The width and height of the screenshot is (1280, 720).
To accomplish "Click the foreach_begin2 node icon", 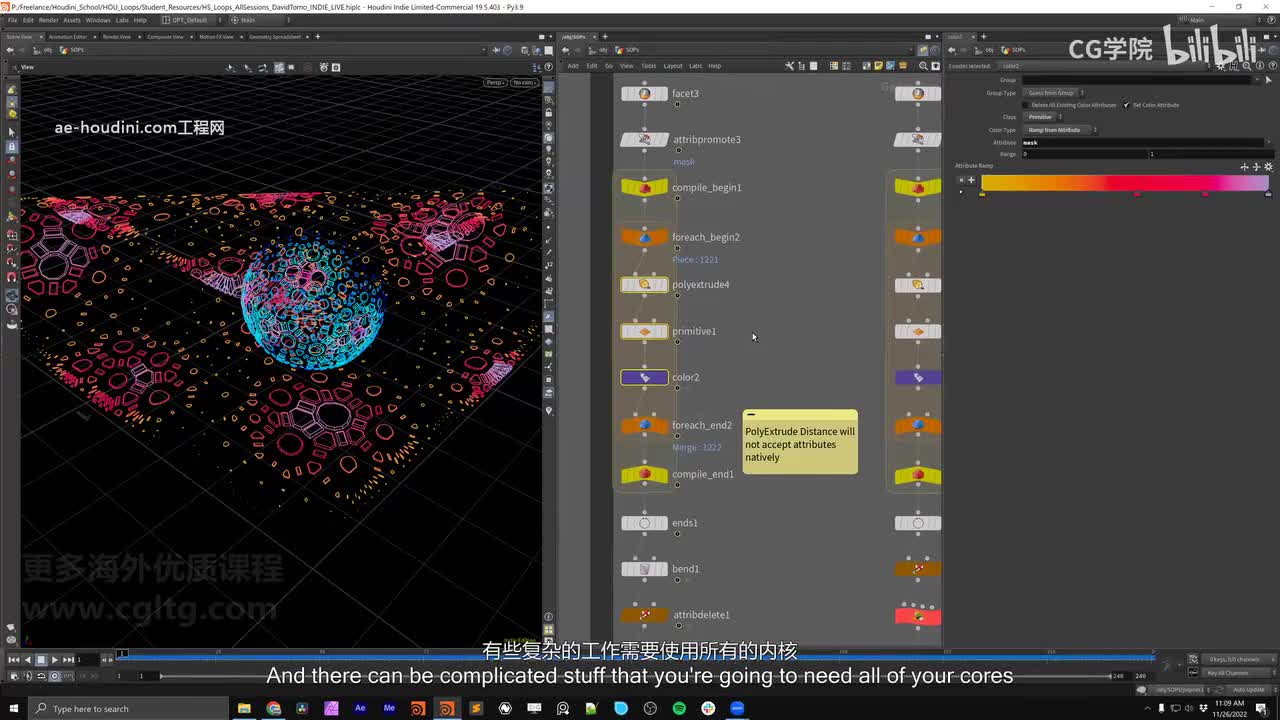I will [644, 238].
